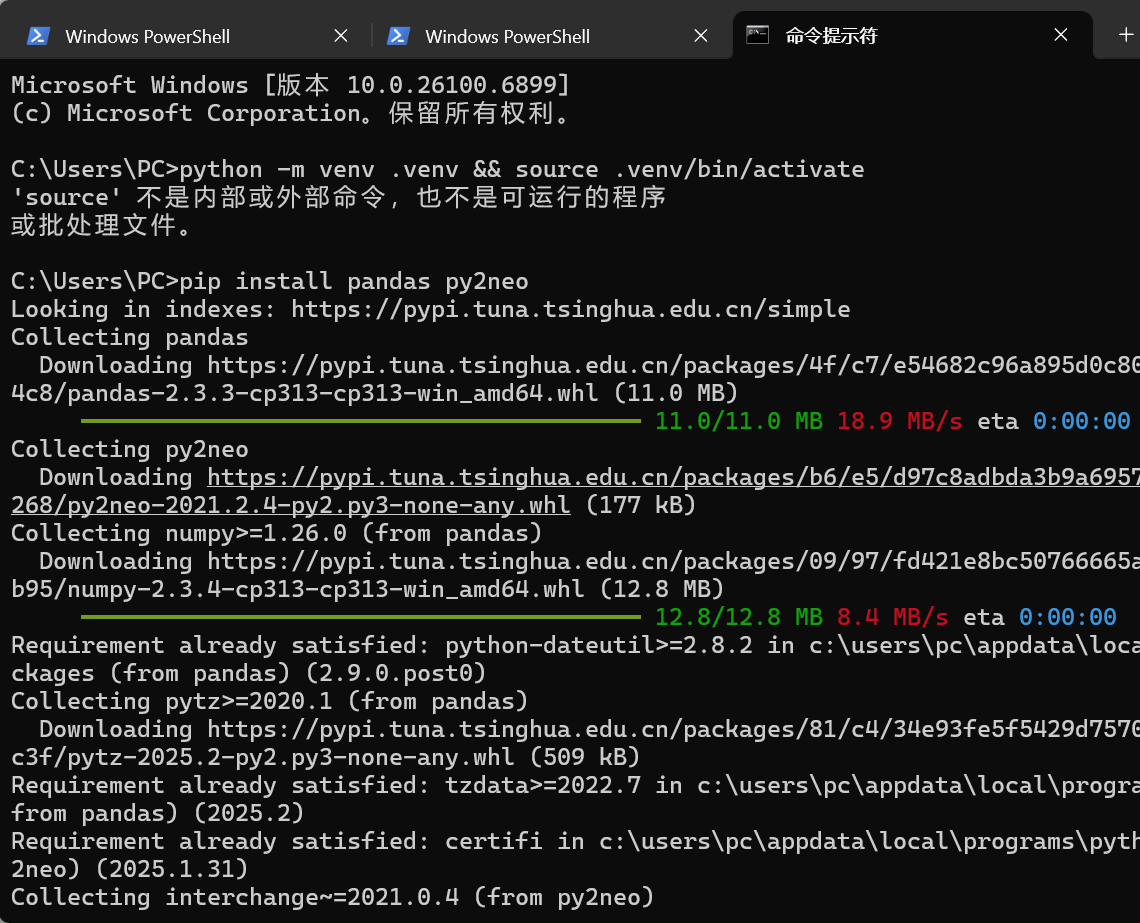The height and width of the screenshot is (923, 1140).
Task: Close the 命令提示符 tab
Action: [1061, 35]
